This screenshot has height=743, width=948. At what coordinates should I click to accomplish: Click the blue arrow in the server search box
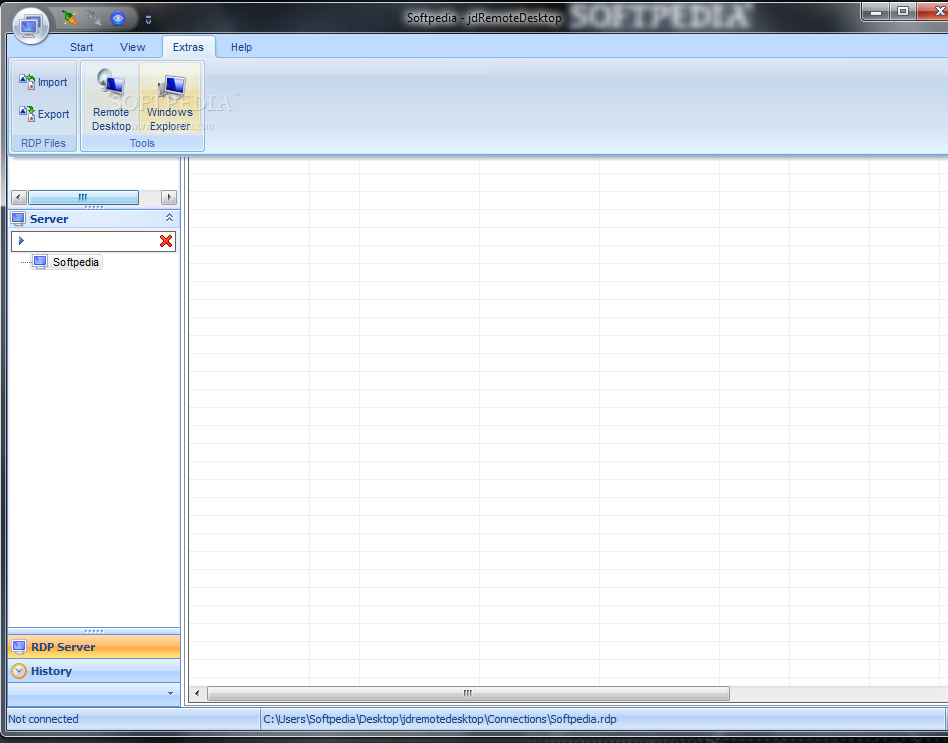point(21,241)
